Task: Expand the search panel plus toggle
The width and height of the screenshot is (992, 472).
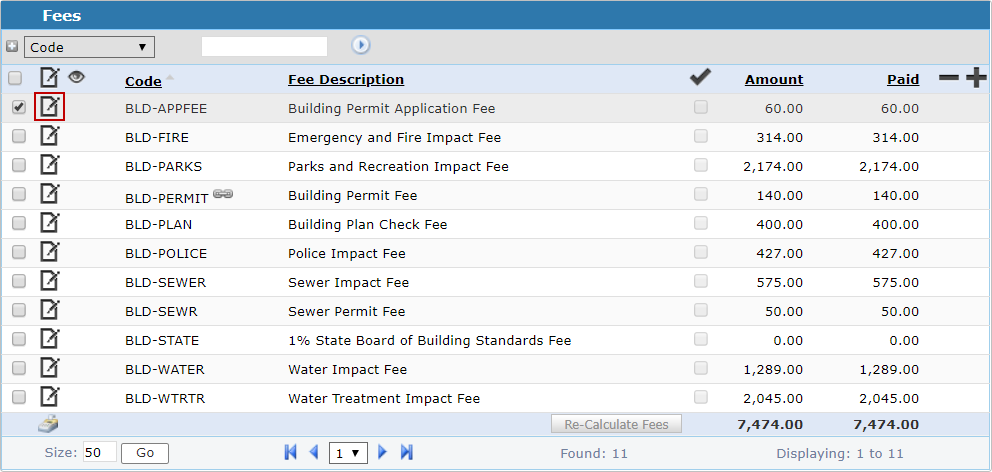Action: click(x=12, y=46)
